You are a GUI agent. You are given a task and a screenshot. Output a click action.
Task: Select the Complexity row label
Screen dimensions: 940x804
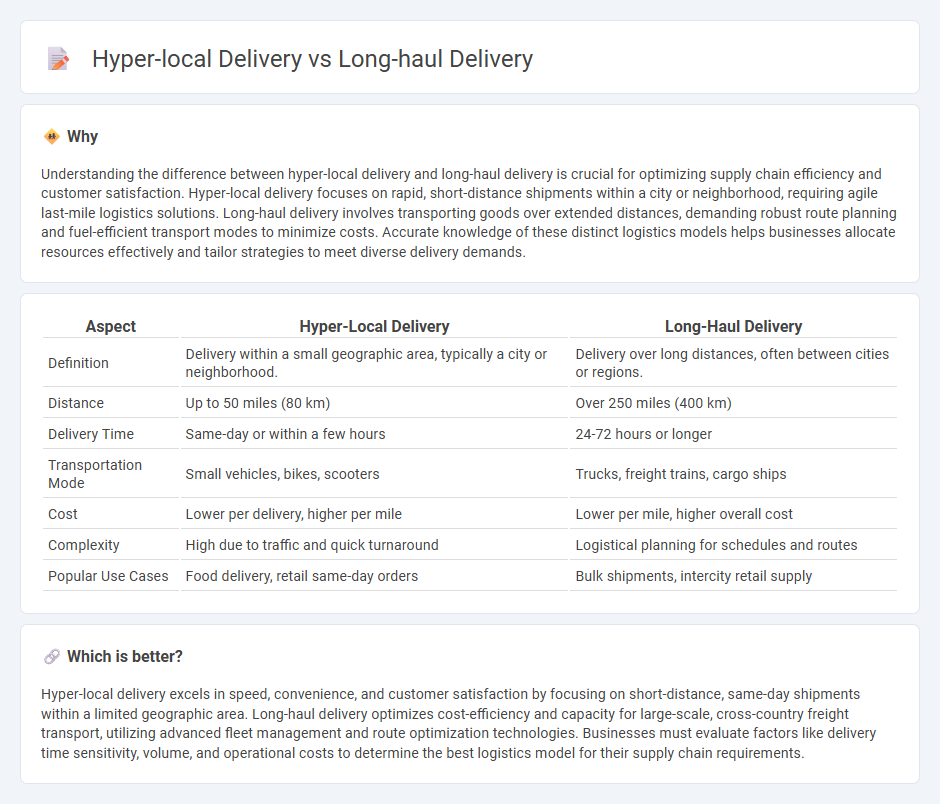84,545
